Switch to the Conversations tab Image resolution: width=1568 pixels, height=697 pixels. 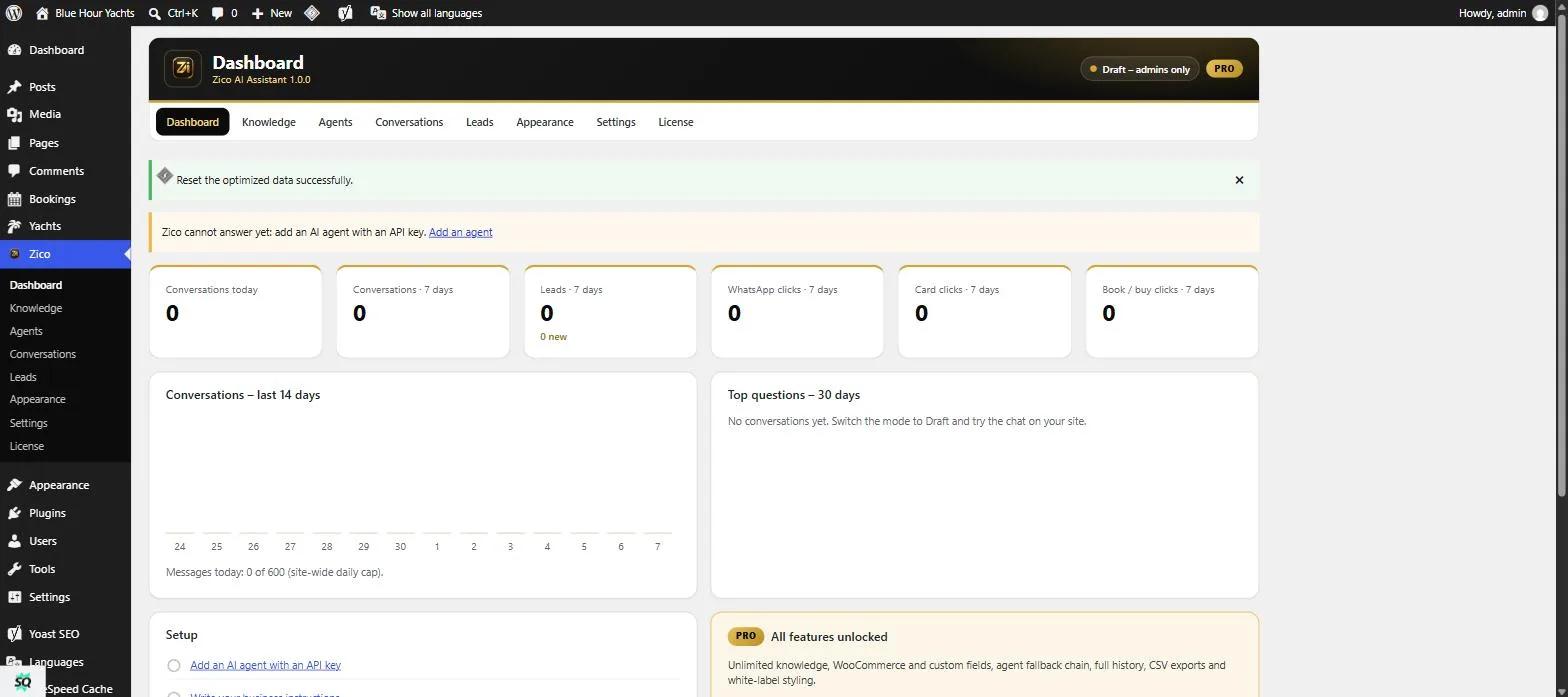point(409,122)
